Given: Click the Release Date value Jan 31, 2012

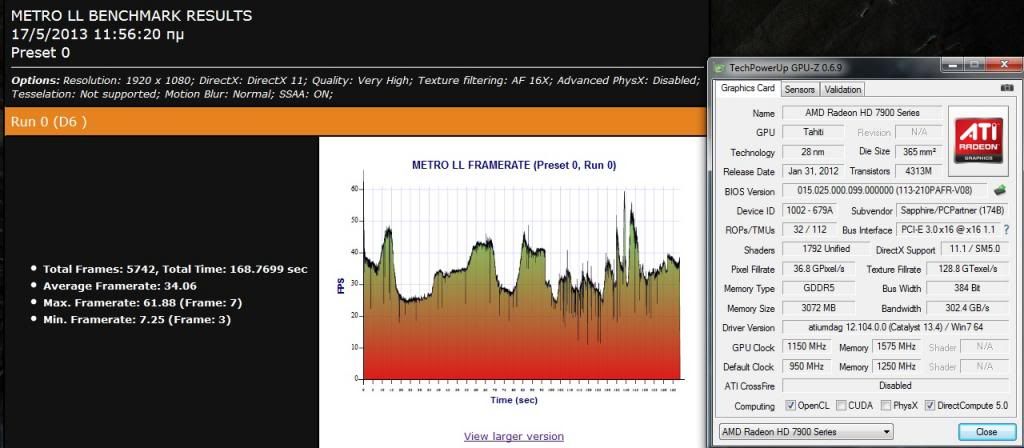Looking at the screenshot, I should coord(812,171).
